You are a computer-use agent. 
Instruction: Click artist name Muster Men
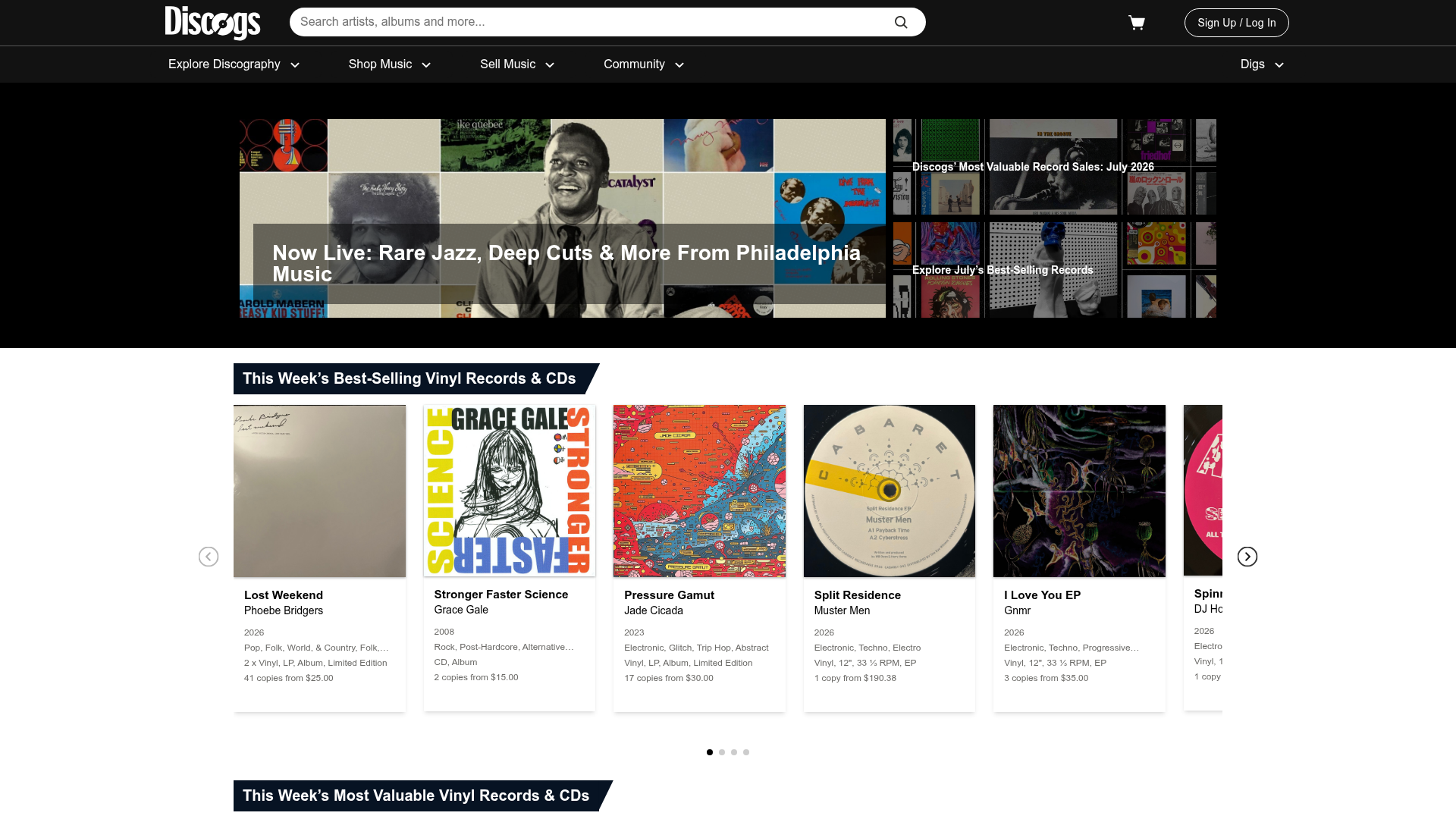[x=842, y=610]
